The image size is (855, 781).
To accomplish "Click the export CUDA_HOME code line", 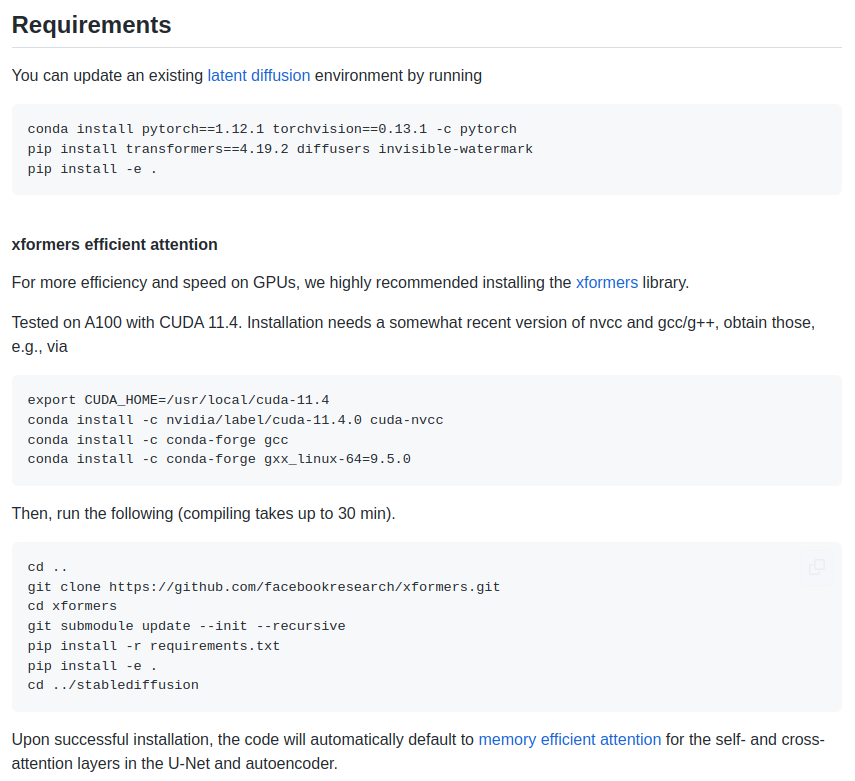I will tap(178, 400).
